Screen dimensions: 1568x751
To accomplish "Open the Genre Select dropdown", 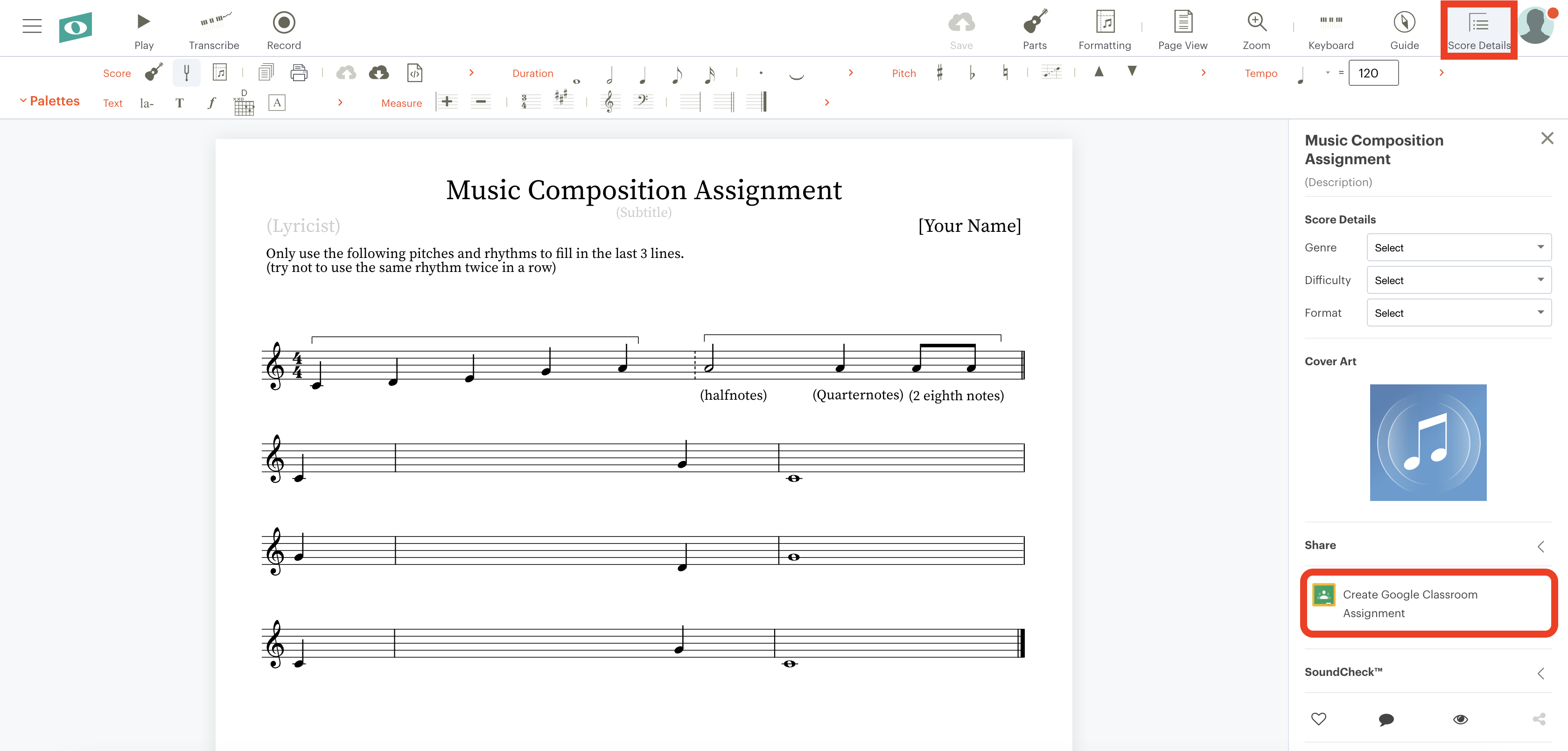I will (x=1458, y=248).
